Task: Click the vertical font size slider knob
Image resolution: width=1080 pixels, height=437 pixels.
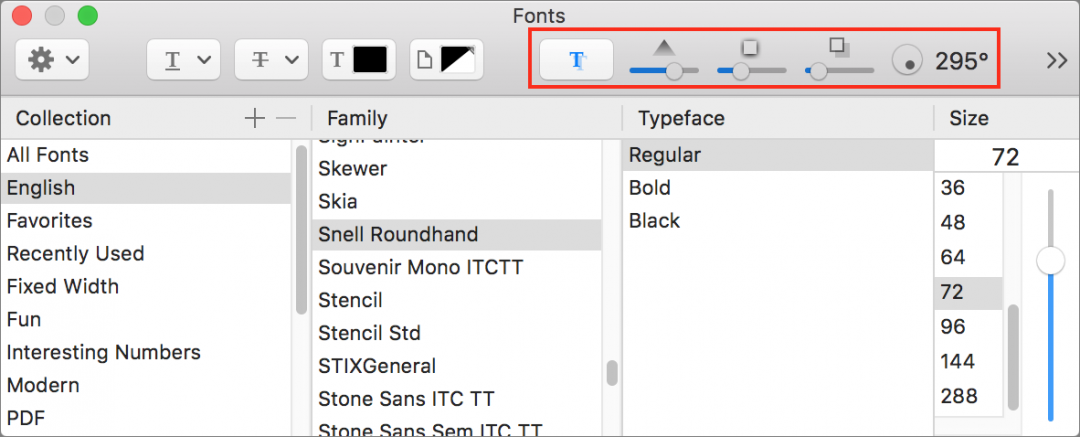Action: 1051,261
